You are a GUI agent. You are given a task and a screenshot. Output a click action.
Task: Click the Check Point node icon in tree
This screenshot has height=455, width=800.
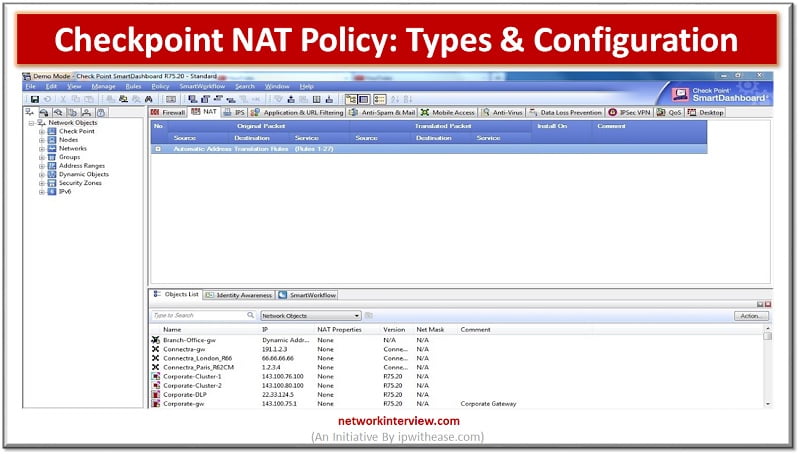point(52,131)
